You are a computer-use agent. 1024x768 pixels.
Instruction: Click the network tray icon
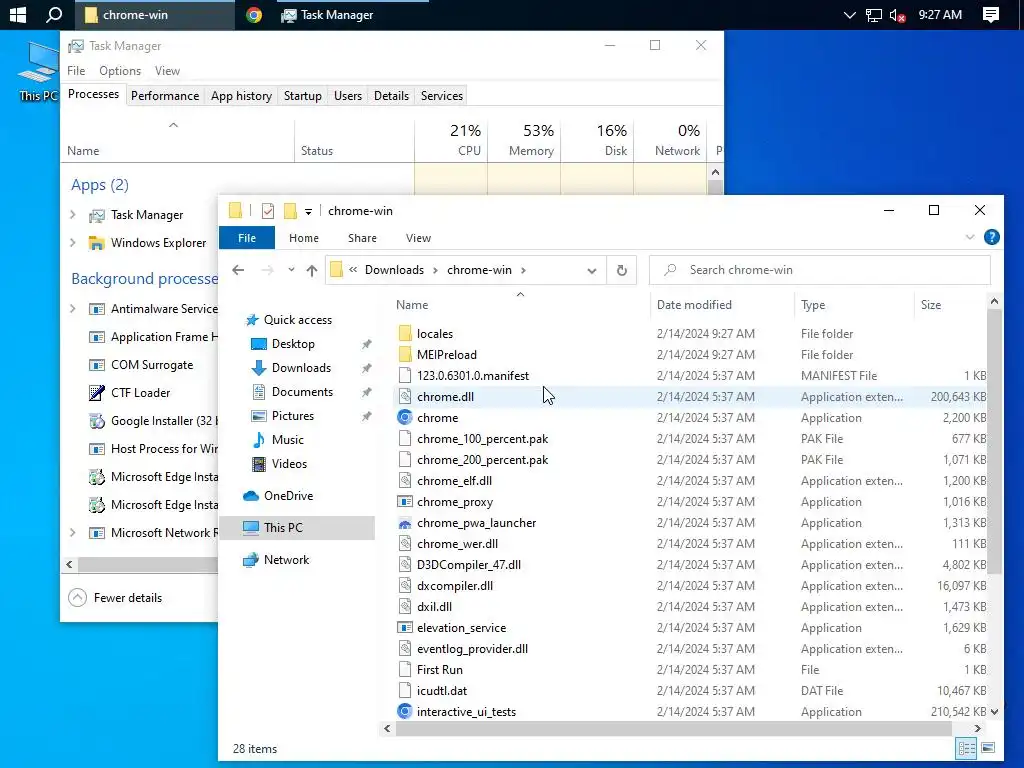874,15
